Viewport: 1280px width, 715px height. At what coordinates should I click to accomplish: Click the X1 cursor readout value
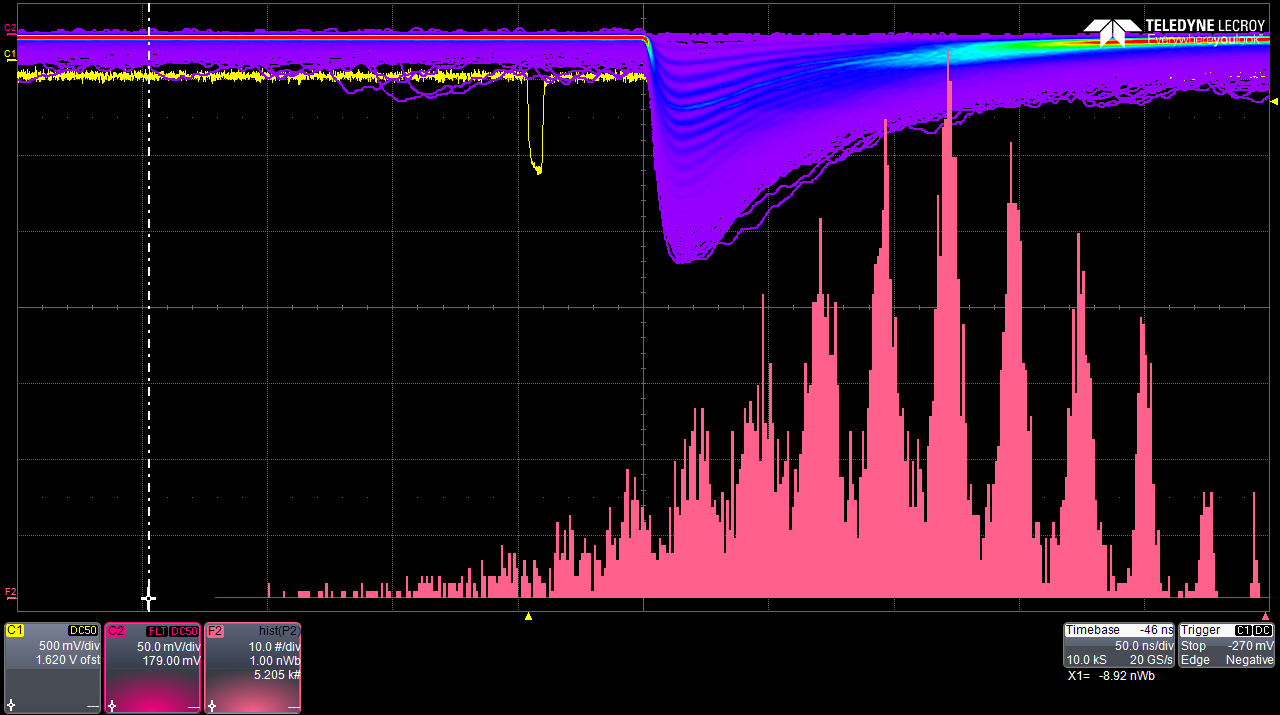(1110, 676)
